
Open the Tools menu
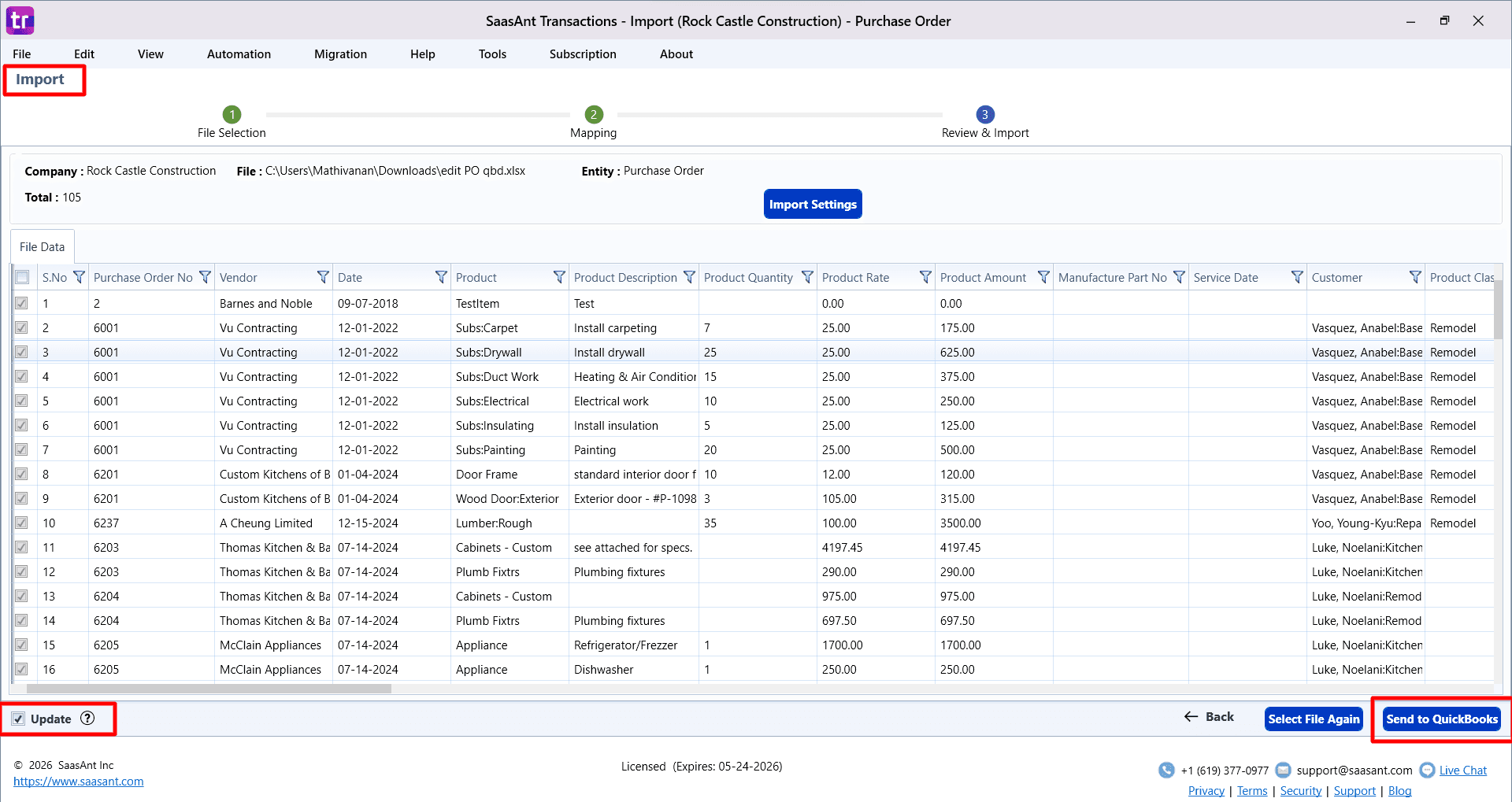pos(492,54)
